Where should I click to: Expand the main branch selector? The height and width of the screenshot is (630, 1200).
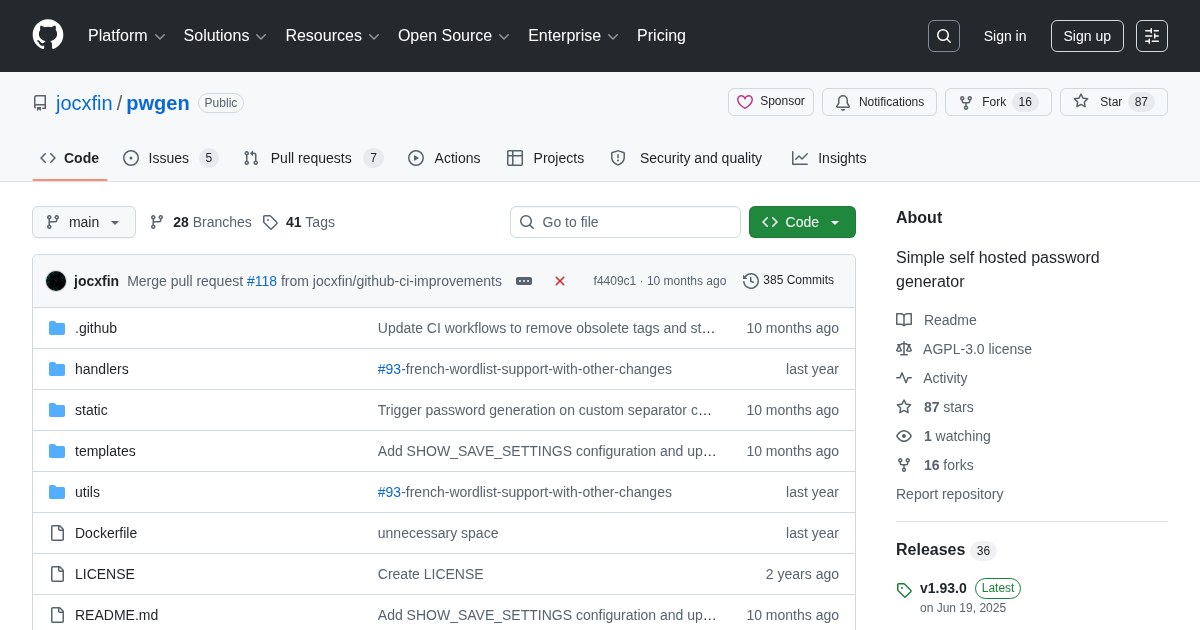coord(84,222)
